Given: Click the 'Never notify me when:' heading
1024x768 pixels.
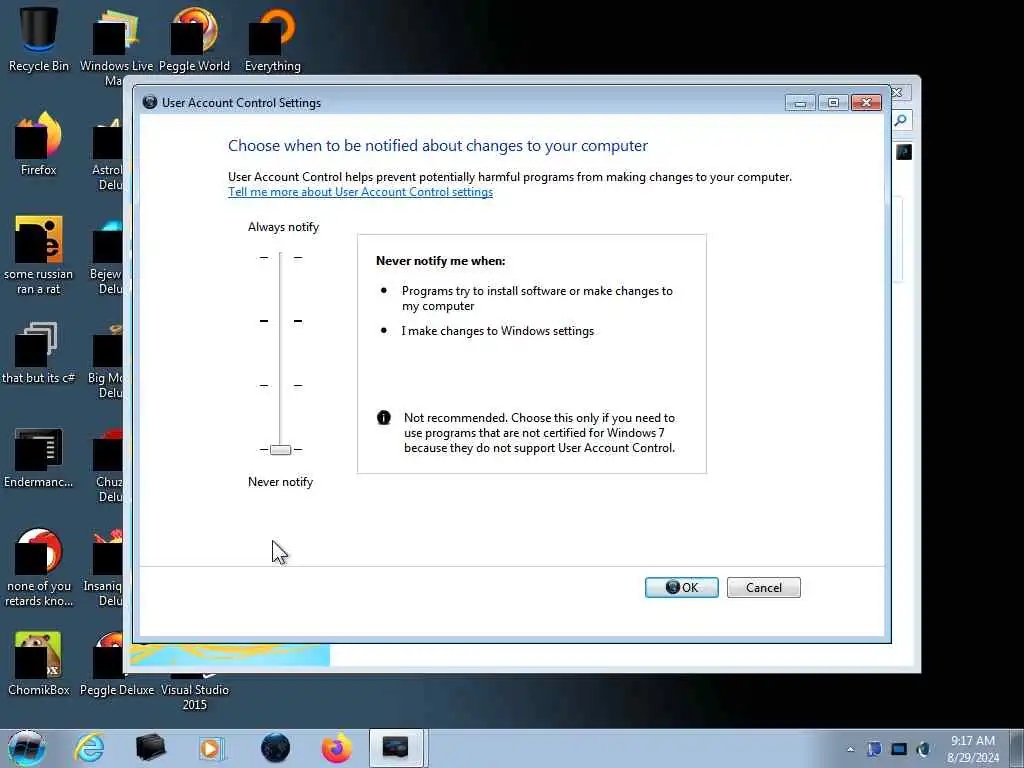Looking at the screenshot, I should (x=441, y=261).
